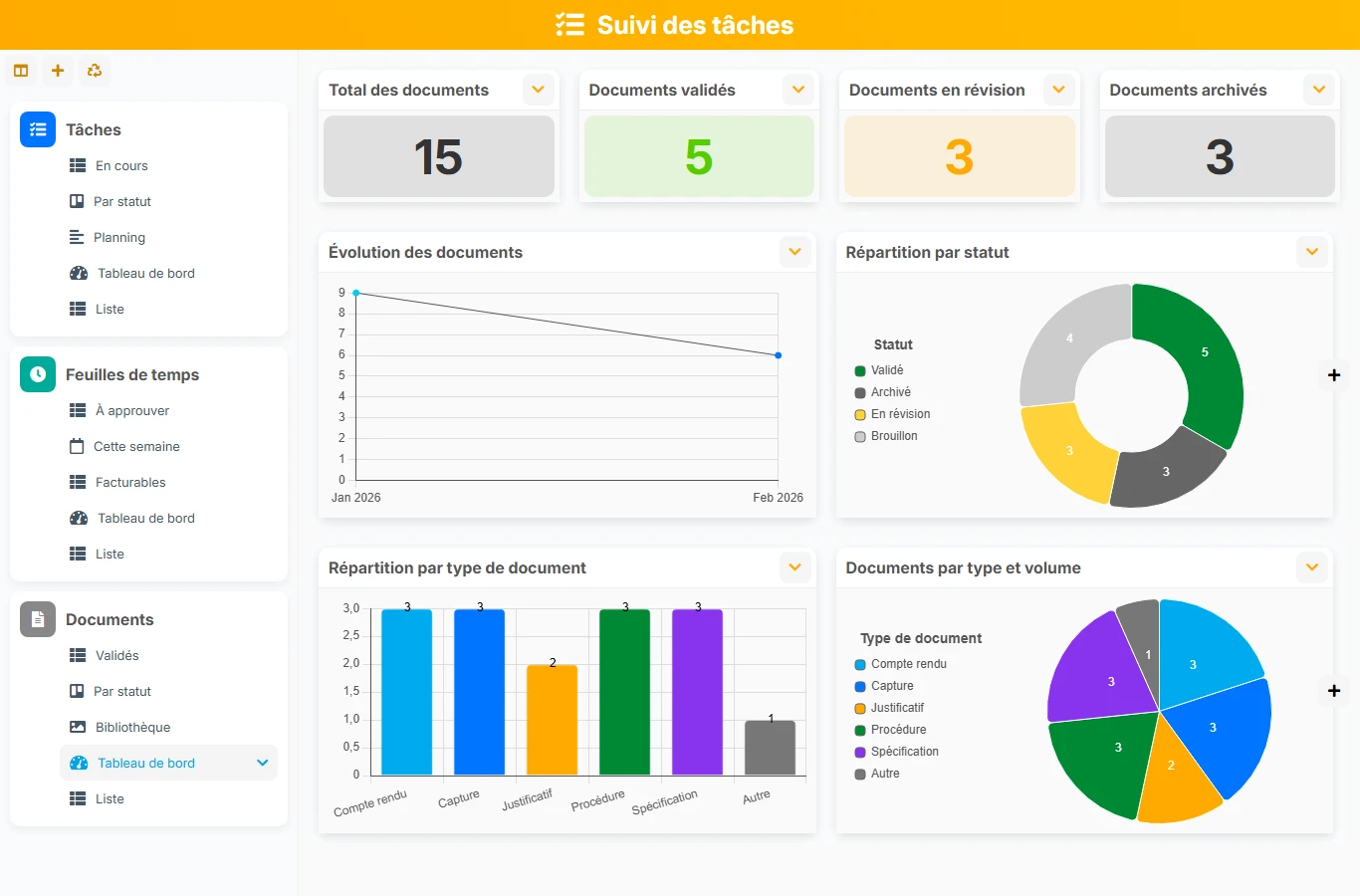This screenshot has height=896, width=1360.
Task: Open Total des documents card dropdown
Action: point(538,90)
